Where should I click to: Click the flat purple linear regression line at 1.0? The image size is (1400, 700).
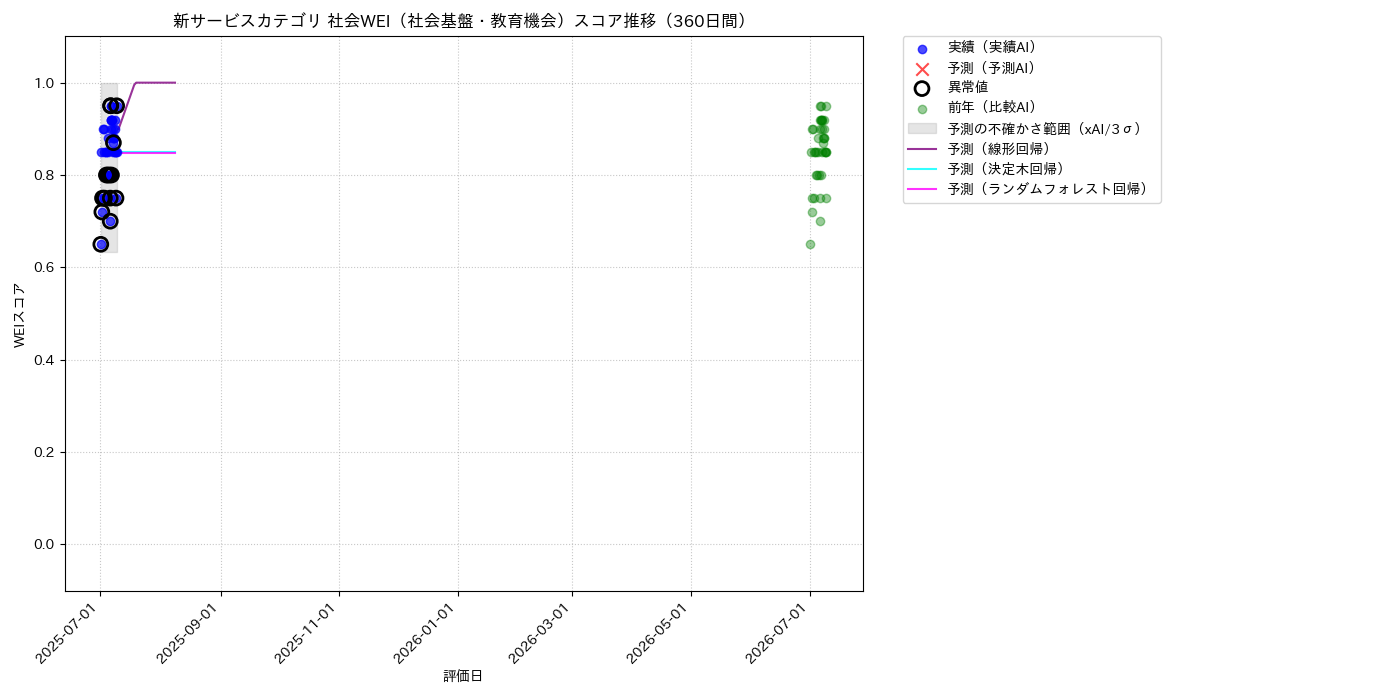coord(156,82)
